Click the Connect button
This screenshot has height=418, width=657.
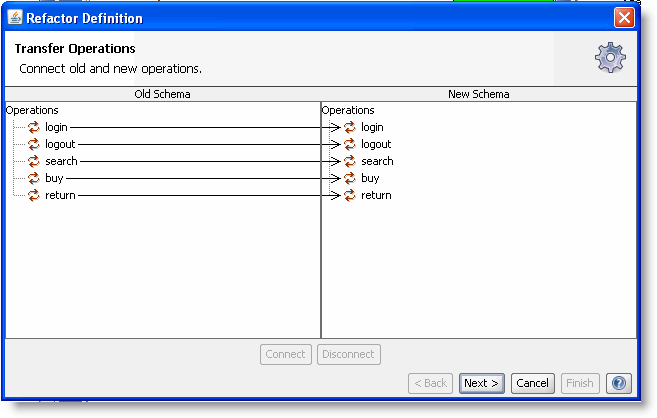coord(286,354)
